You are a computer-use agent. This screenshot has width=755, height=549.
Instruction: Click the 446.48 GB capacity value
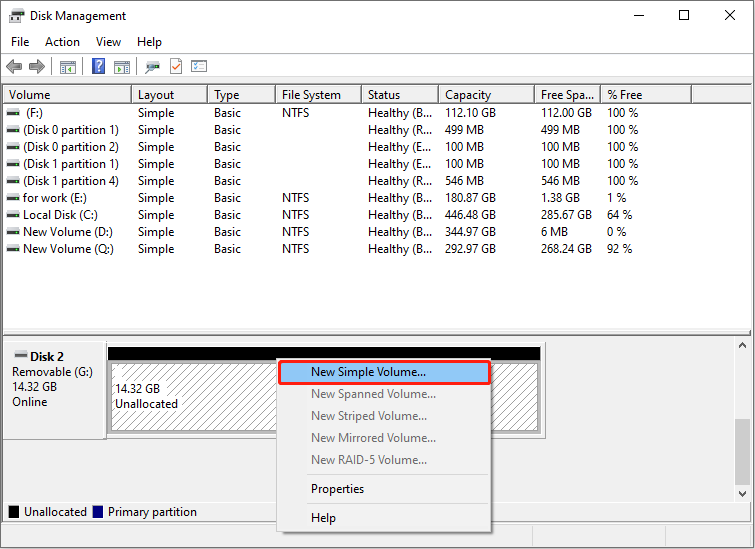tap(470, 215)
